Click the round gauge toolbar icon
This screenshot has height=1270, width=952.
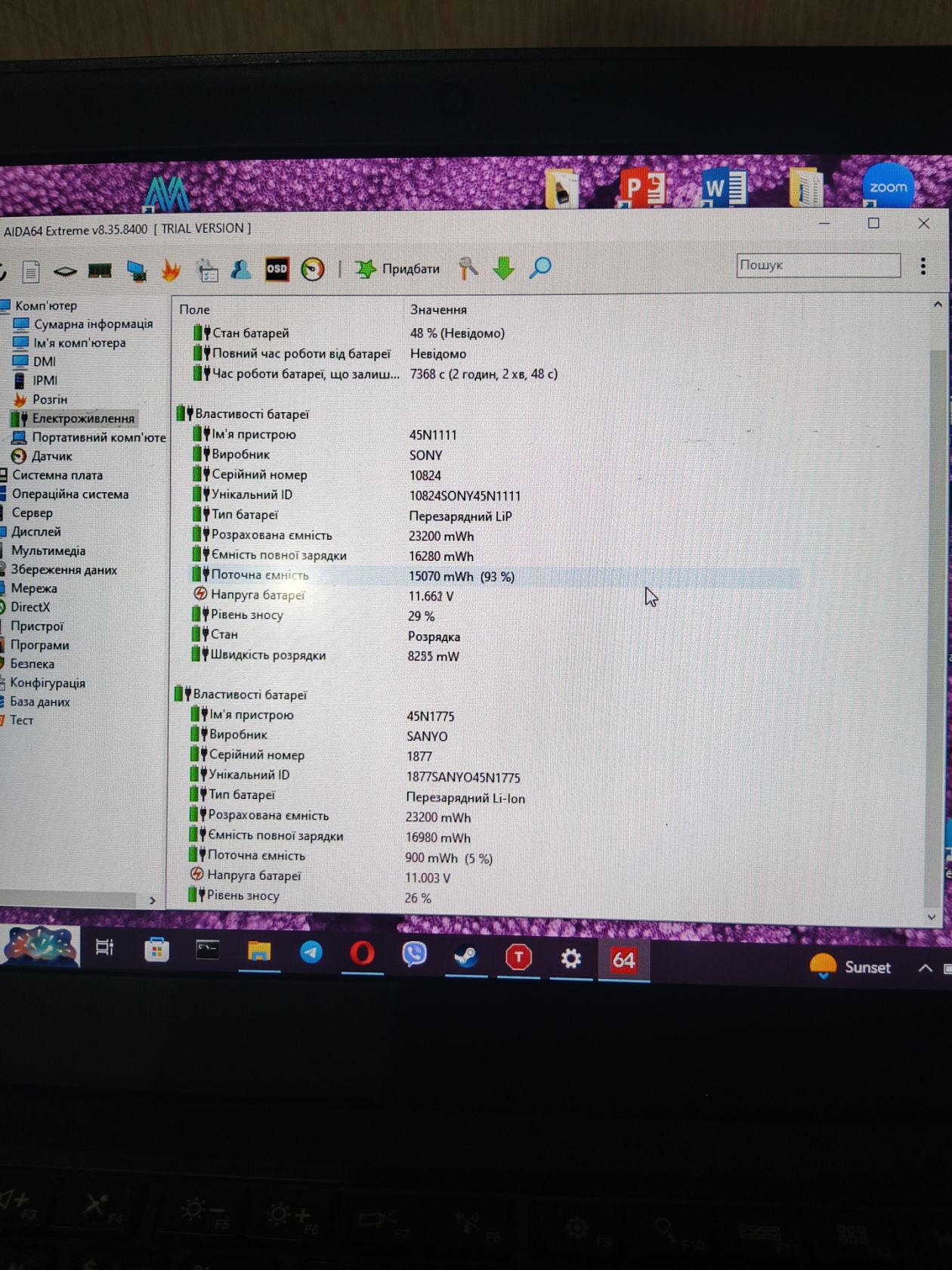click(x=313, y=269)
